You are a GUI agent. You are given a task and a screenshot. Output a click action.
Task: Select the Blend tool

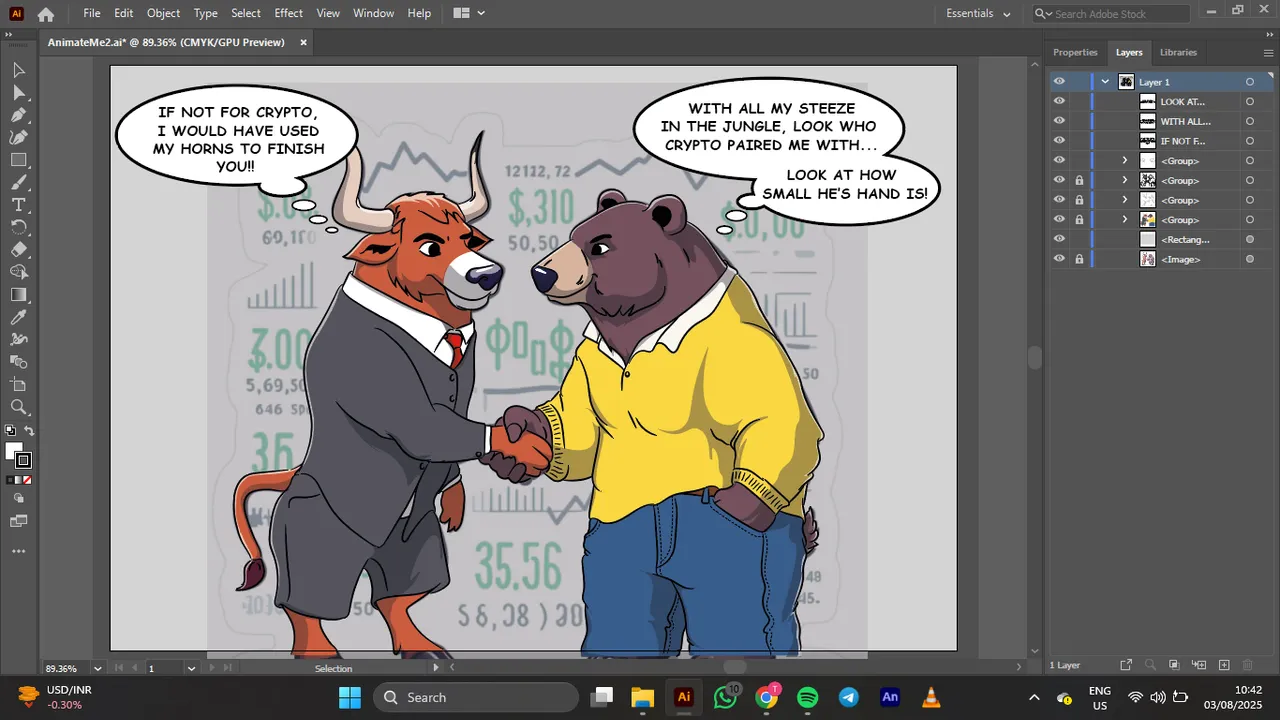click(x=18, y=362)
